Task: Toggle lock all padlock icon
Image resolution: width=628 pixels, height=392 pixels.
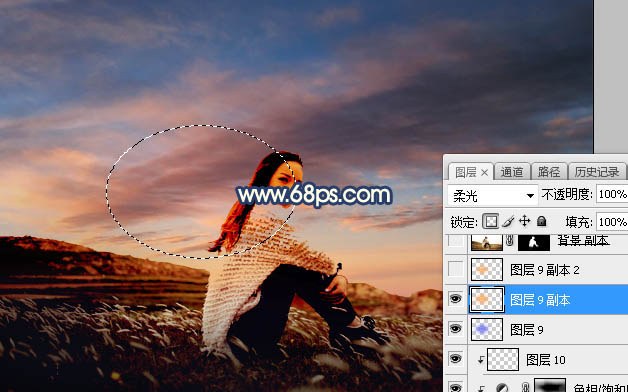Action: pos(541,221)
